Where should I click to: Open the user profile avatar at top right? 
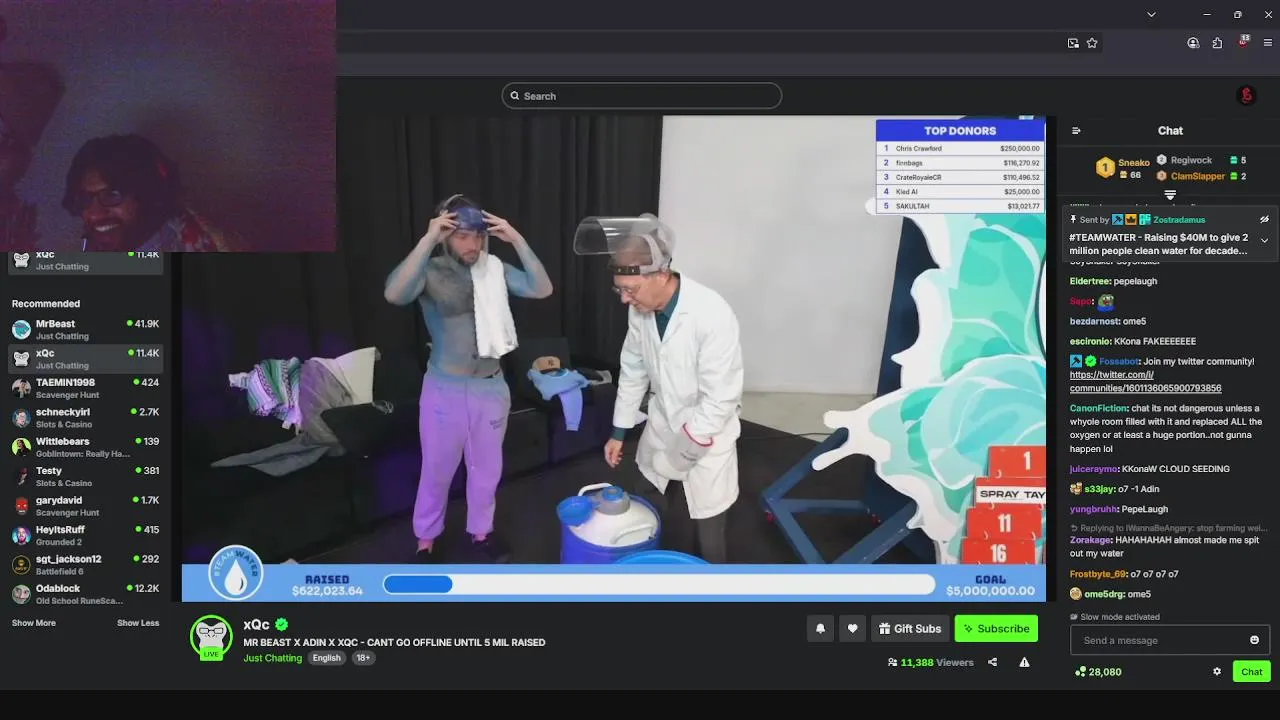[1246, 96]
